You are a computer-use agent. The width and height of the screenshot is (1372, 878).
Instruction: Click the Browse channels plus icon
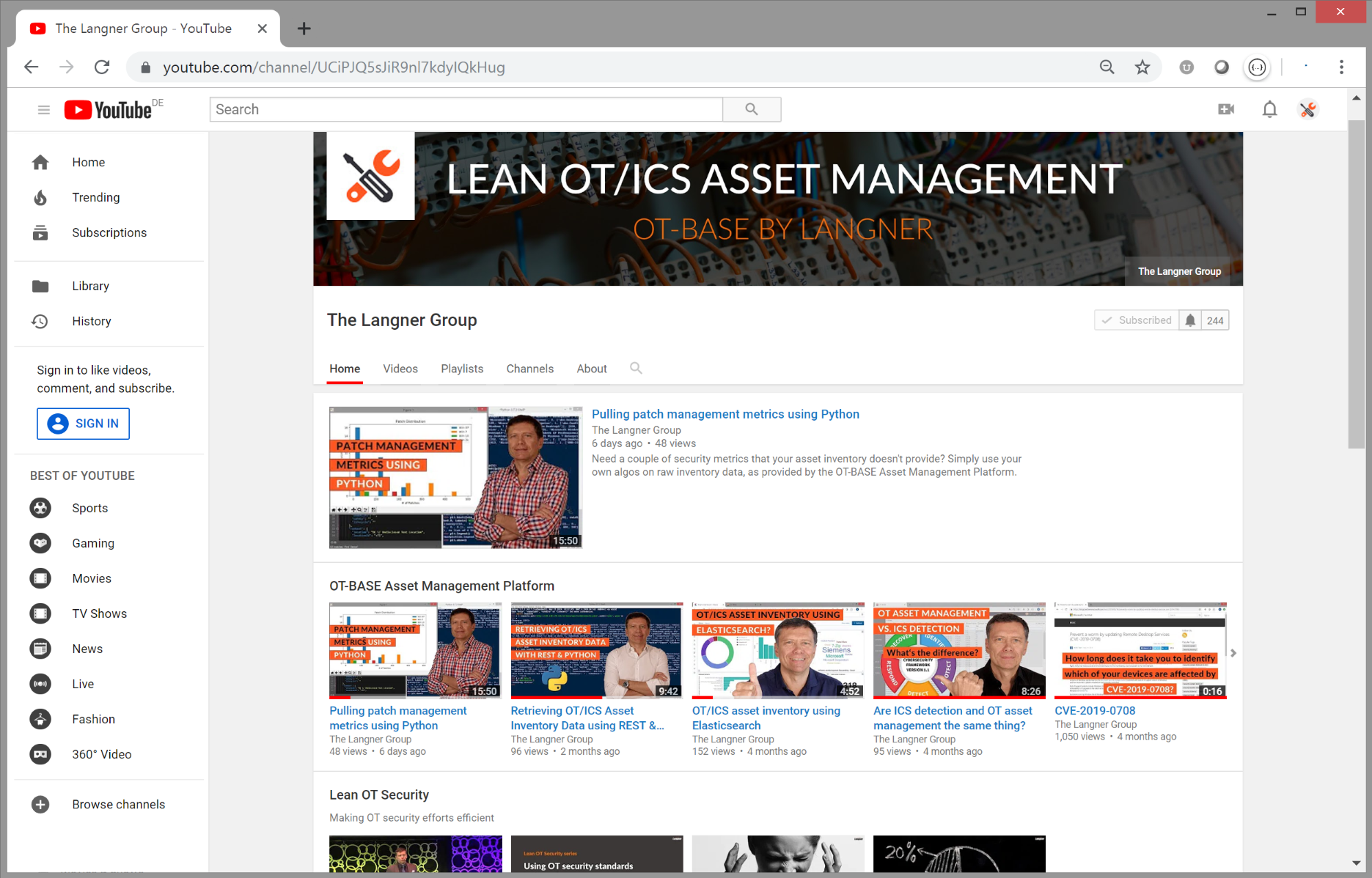click(40, 804)
